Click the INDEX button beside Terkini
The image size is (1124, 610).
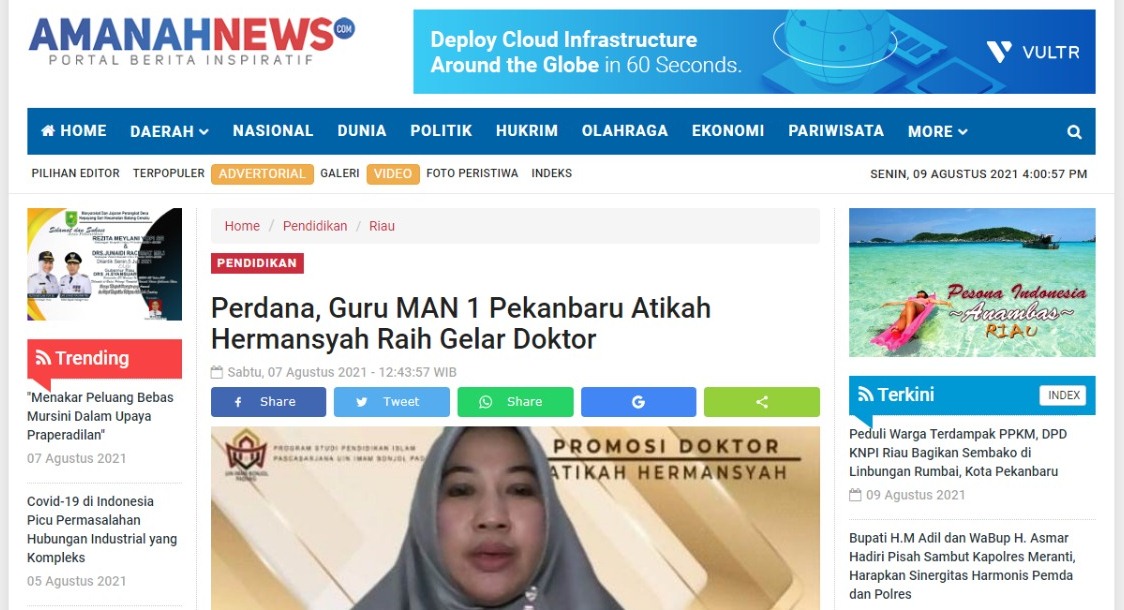(x=1063, y=396)
